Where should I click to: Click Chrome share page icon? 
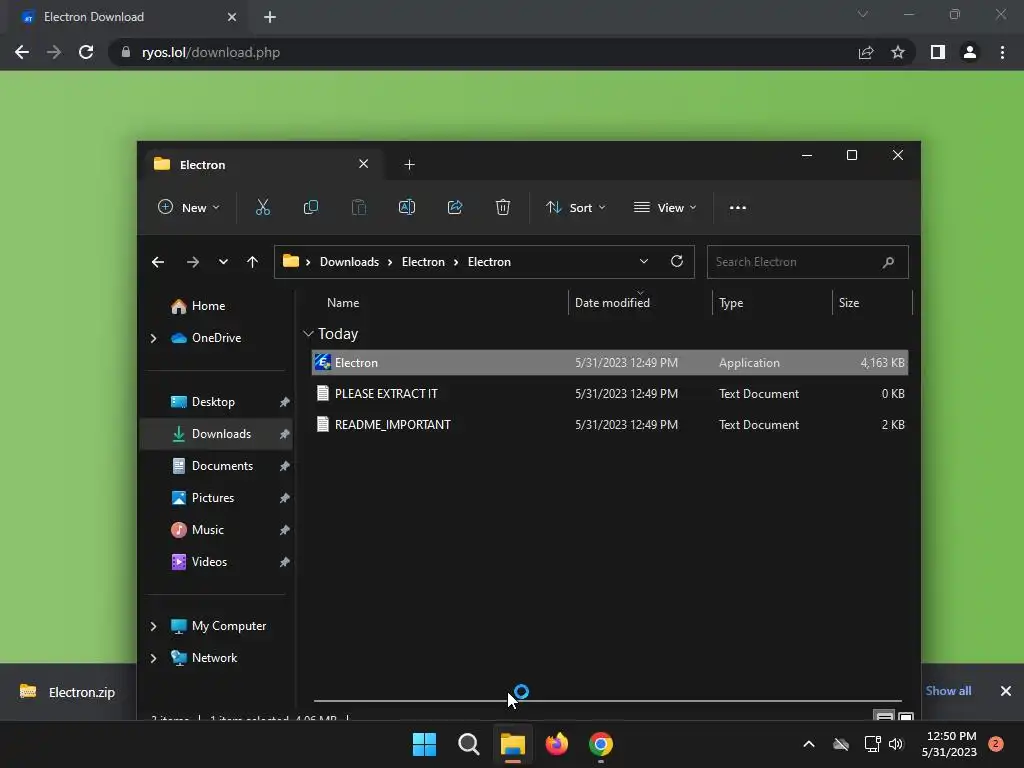coord(866,52)
